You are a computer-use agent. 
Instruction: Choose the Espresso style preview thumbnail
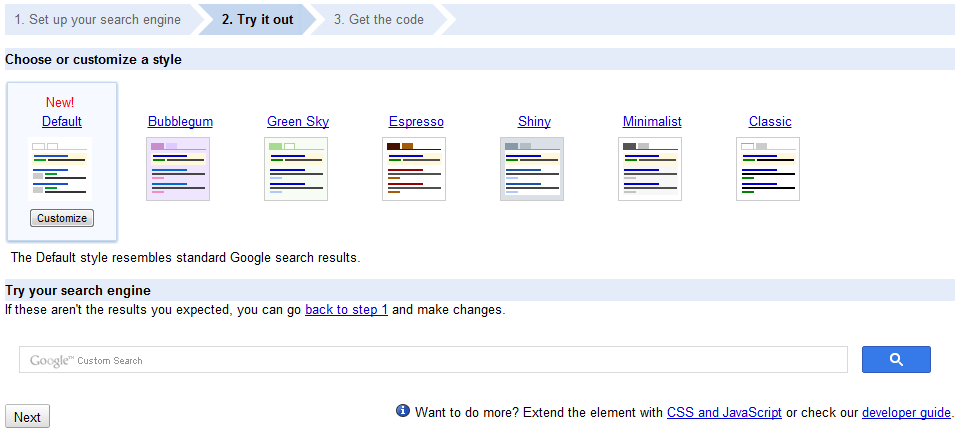pos(414,169)
